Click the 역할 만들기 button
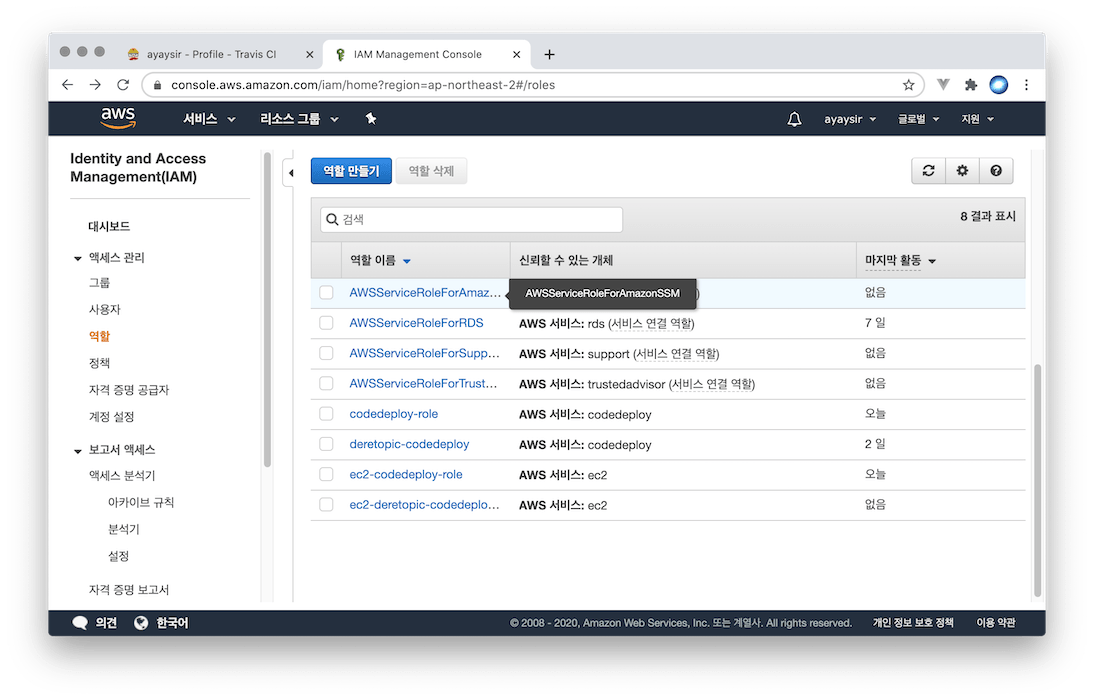The image size is (1094, 700). point(351,171)
